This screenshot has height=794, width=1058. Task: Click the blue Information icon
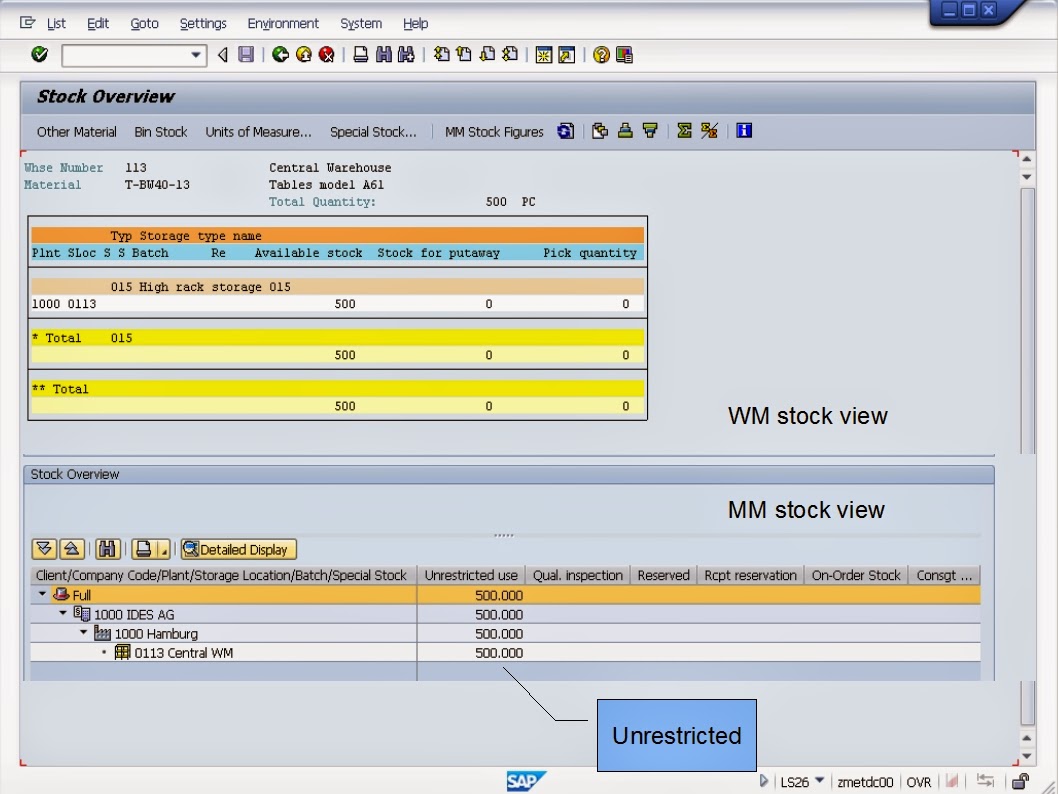click(x=744, y=130)
